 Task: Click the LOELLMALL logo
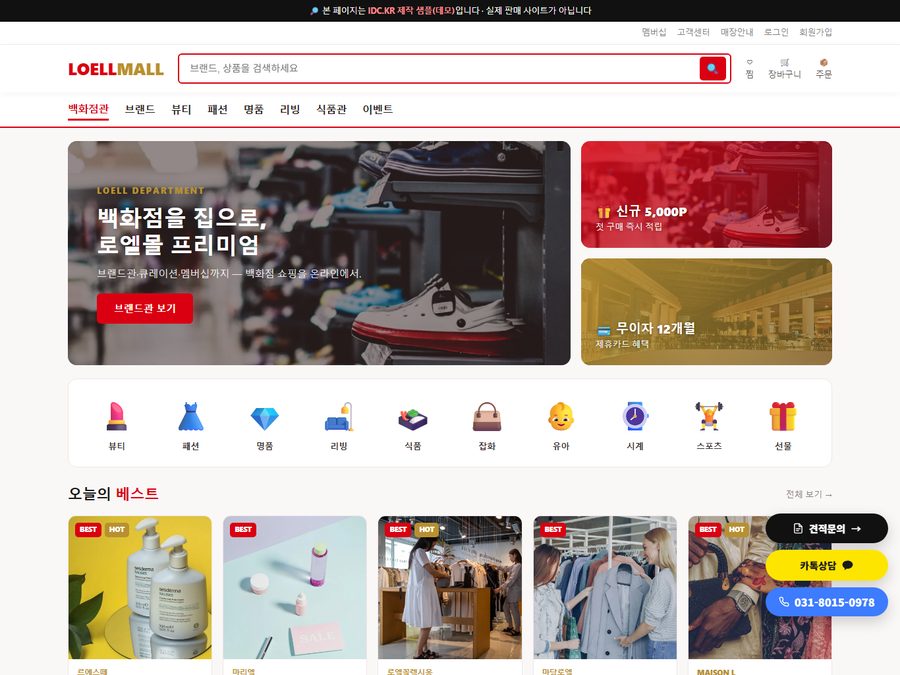(x=116, y=69)
